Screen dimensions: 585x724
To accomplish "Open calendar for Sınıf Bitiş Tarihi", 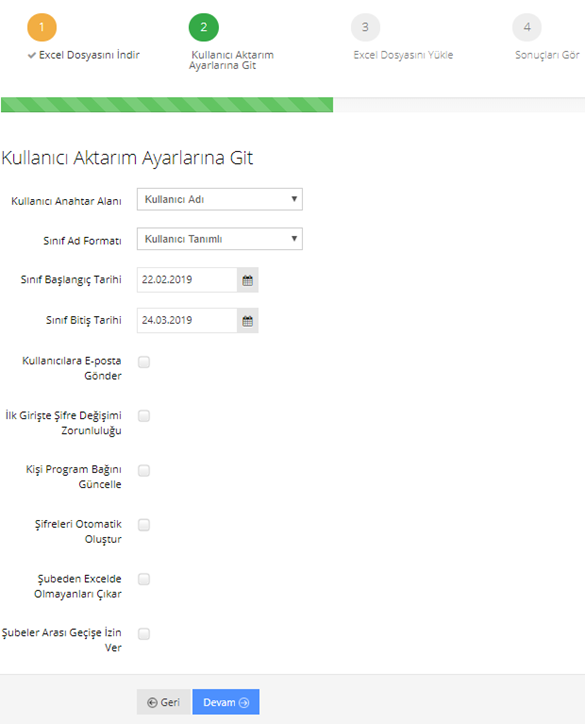I will pyautogui.click(x=247, y=320).
